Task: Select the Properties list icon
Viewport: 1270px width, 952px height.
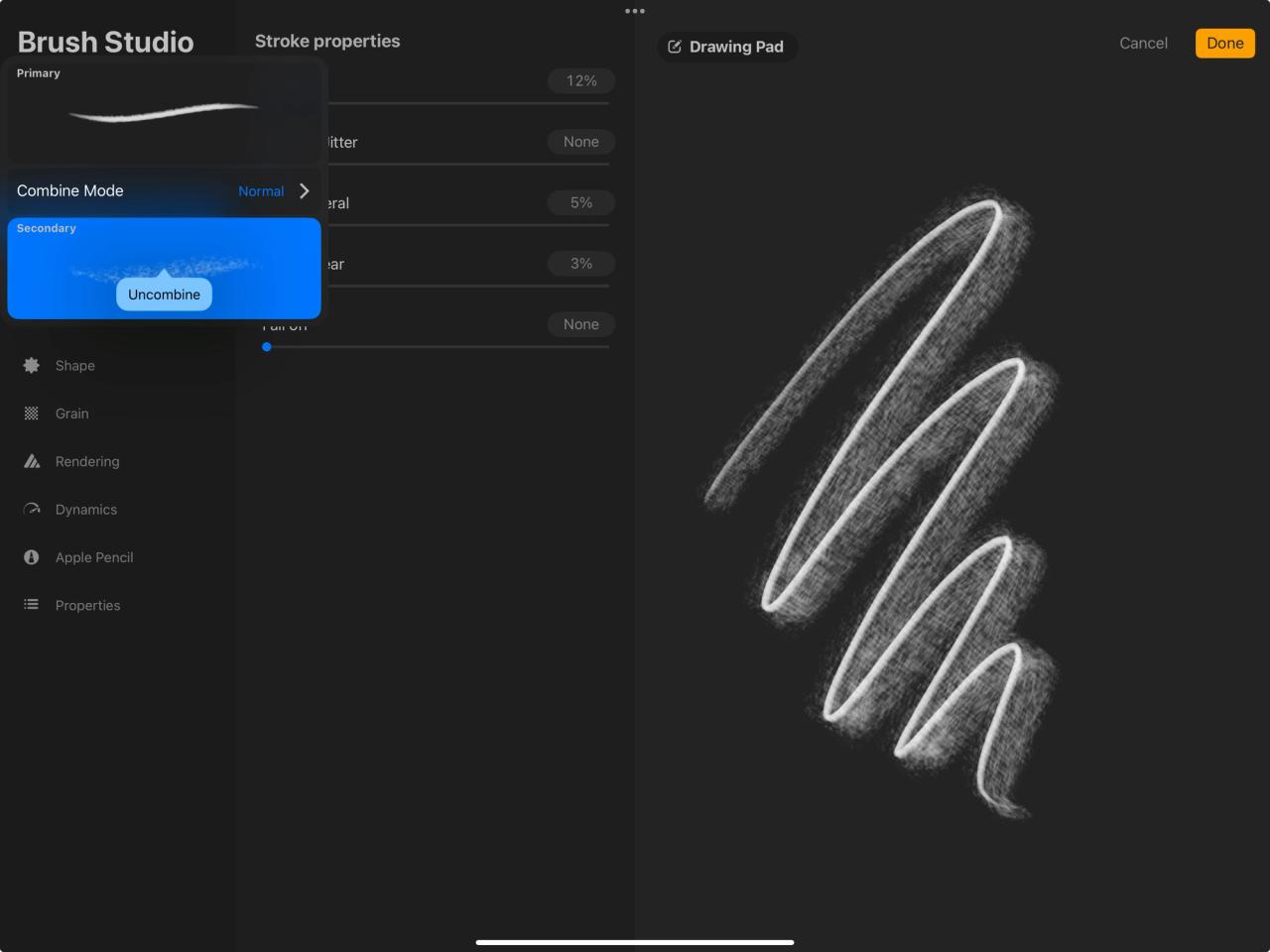Action: click(32, 604)
